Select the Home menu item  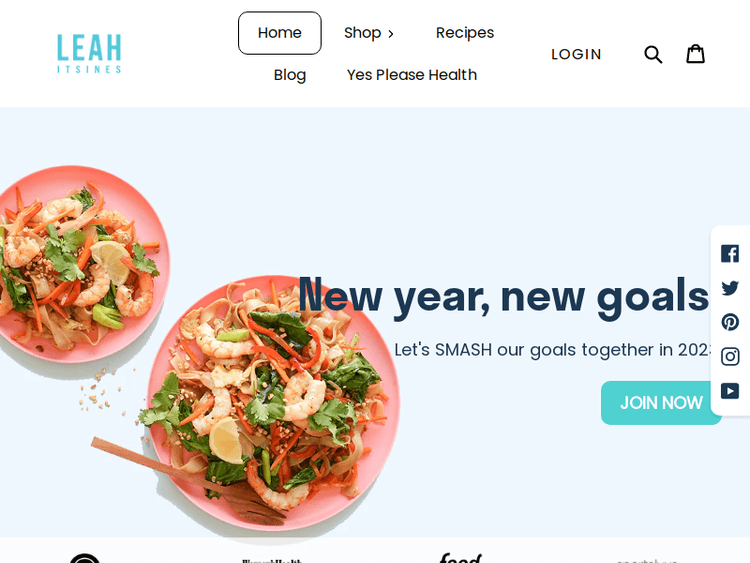pyautogui.click(x=280, y=33)
